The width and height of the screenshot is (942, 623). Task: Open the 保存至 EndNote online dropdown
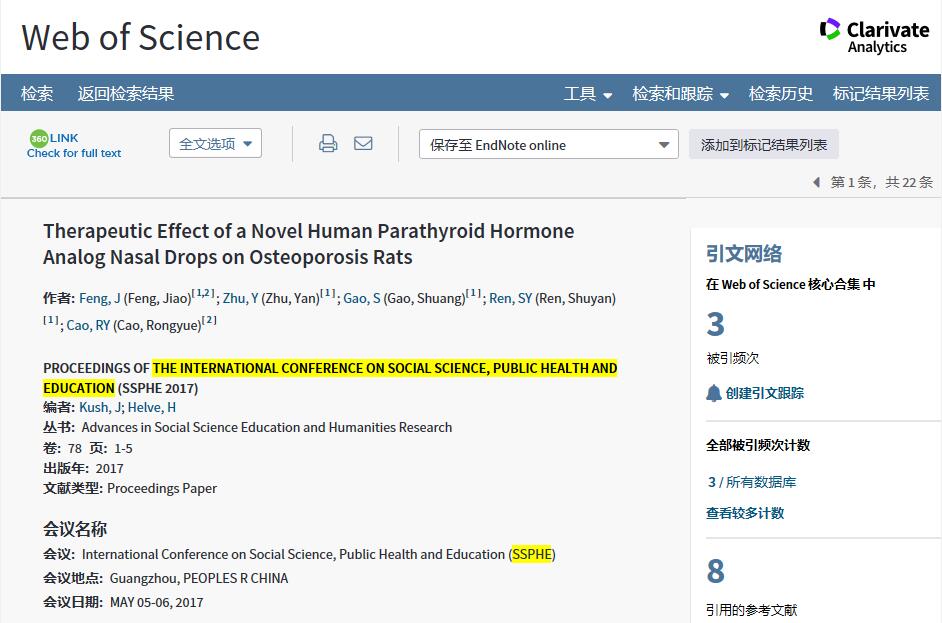point(548,145)
